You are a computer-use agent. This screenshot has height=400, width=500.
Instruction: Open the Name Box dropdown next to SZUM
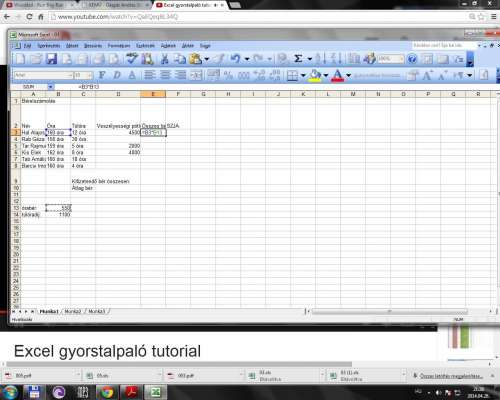[x=50, y=87]
